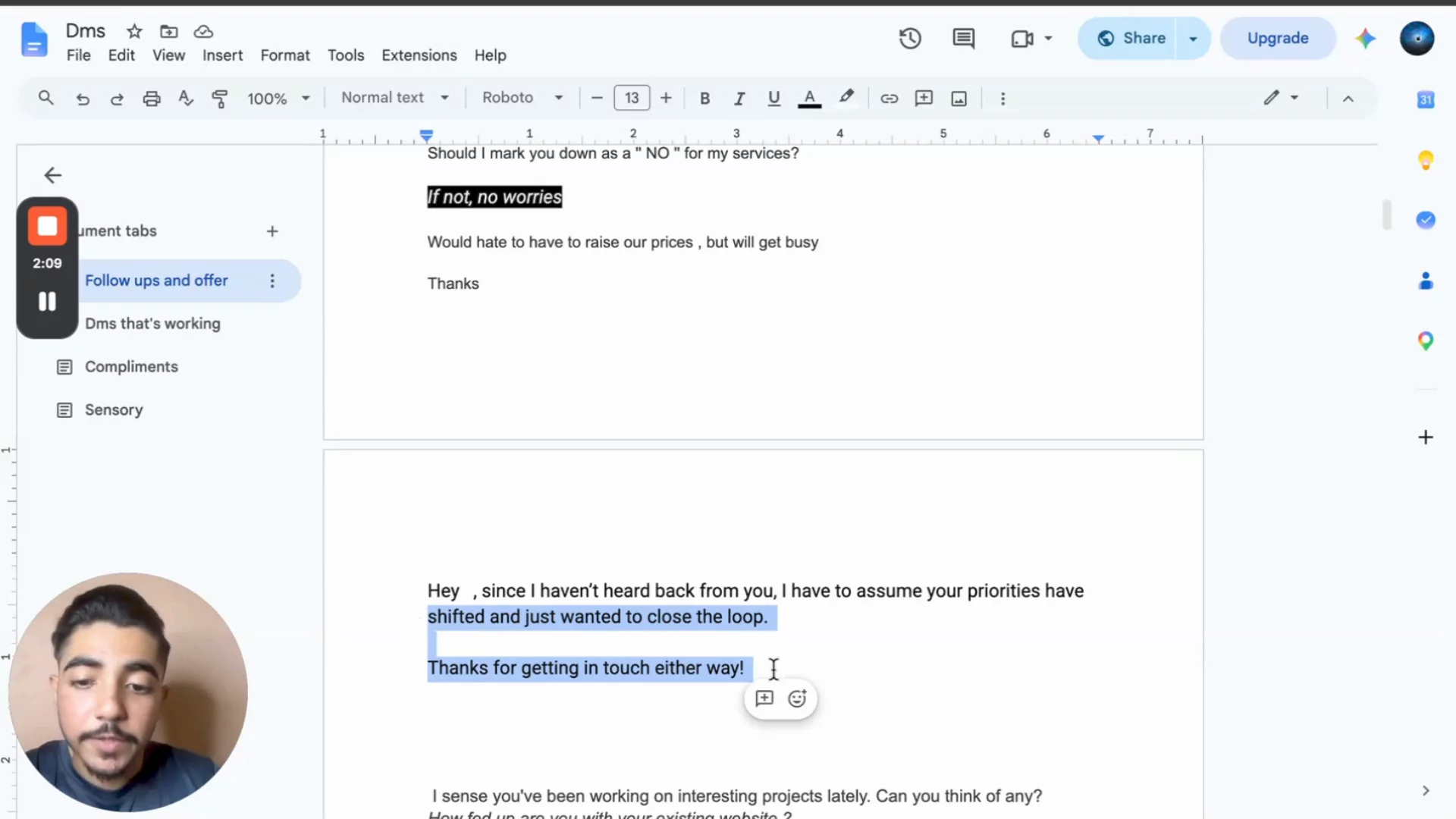
Task: Open Google Keep side panel
Action: point(1426,160)
